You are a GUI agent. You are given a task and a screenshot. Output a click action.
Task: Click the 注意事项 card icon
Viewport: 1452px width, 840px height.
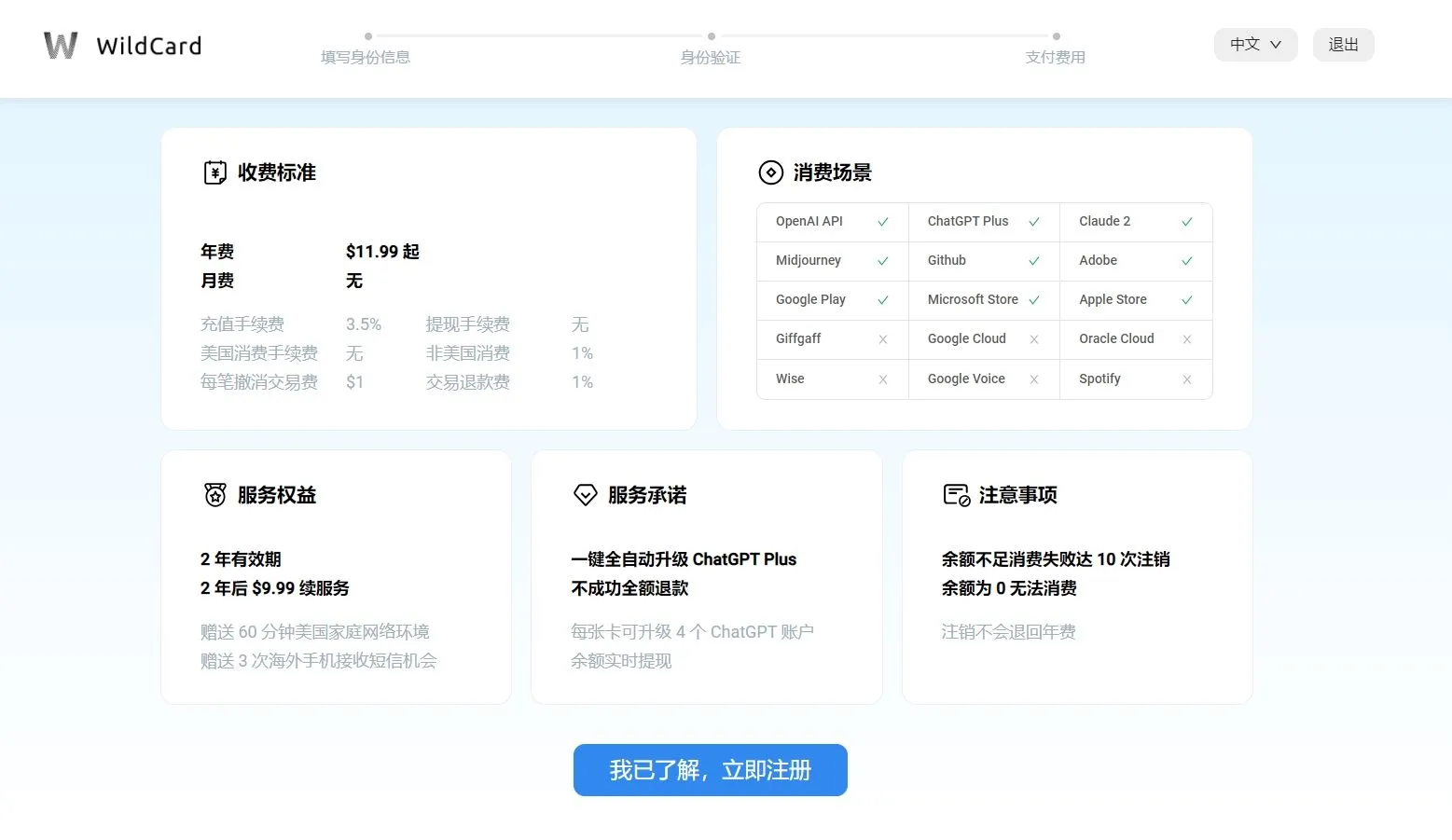tap(956, 495)
